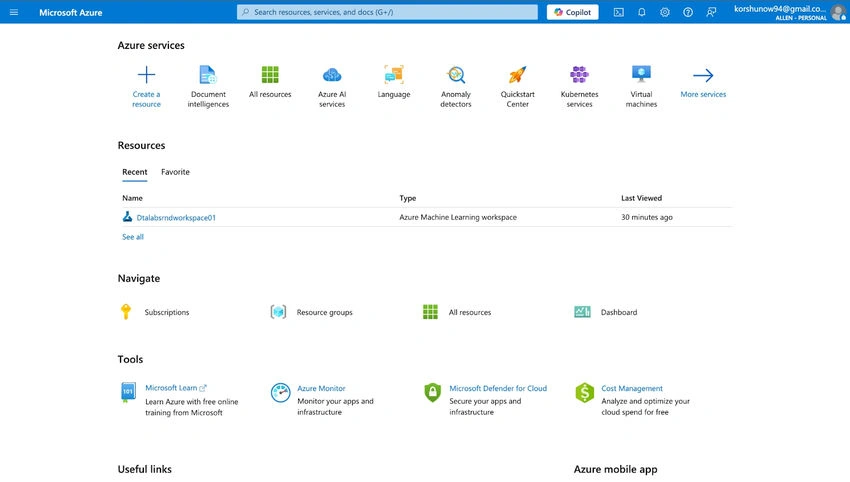The height and width of the screenshot is (482, 850).
Task: Click the Last Viewed column header
Action: (x=641, y=198)
